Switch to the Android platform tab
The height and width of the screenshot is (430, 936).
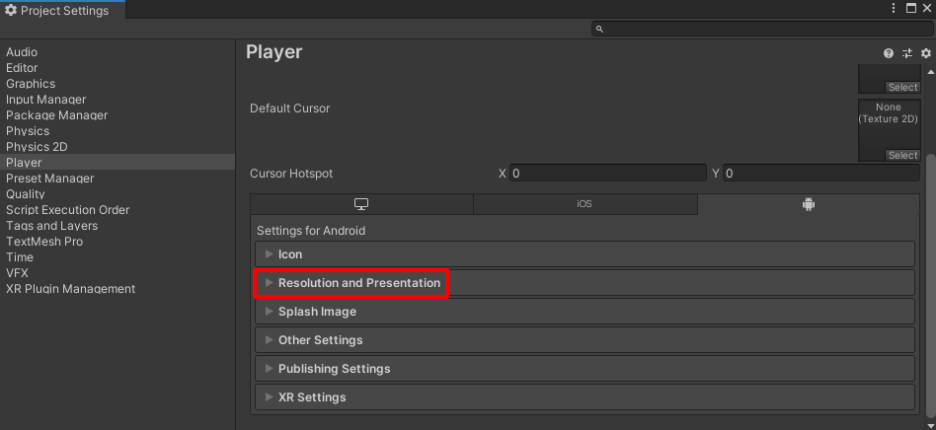[808, 204]
